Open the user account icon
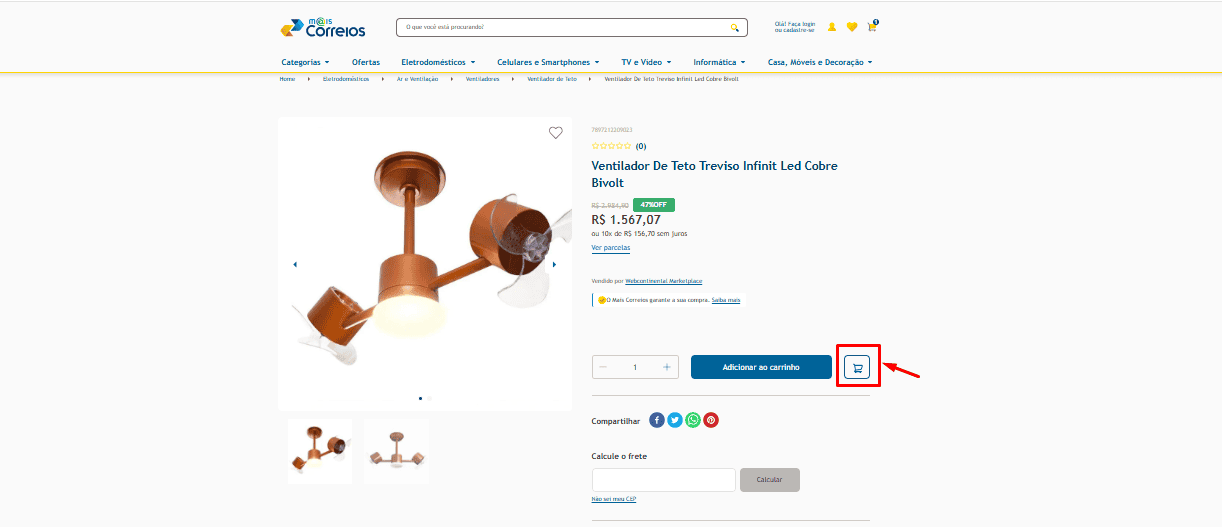The width and height of the screenshot is (1222, 527). (832, 27)
